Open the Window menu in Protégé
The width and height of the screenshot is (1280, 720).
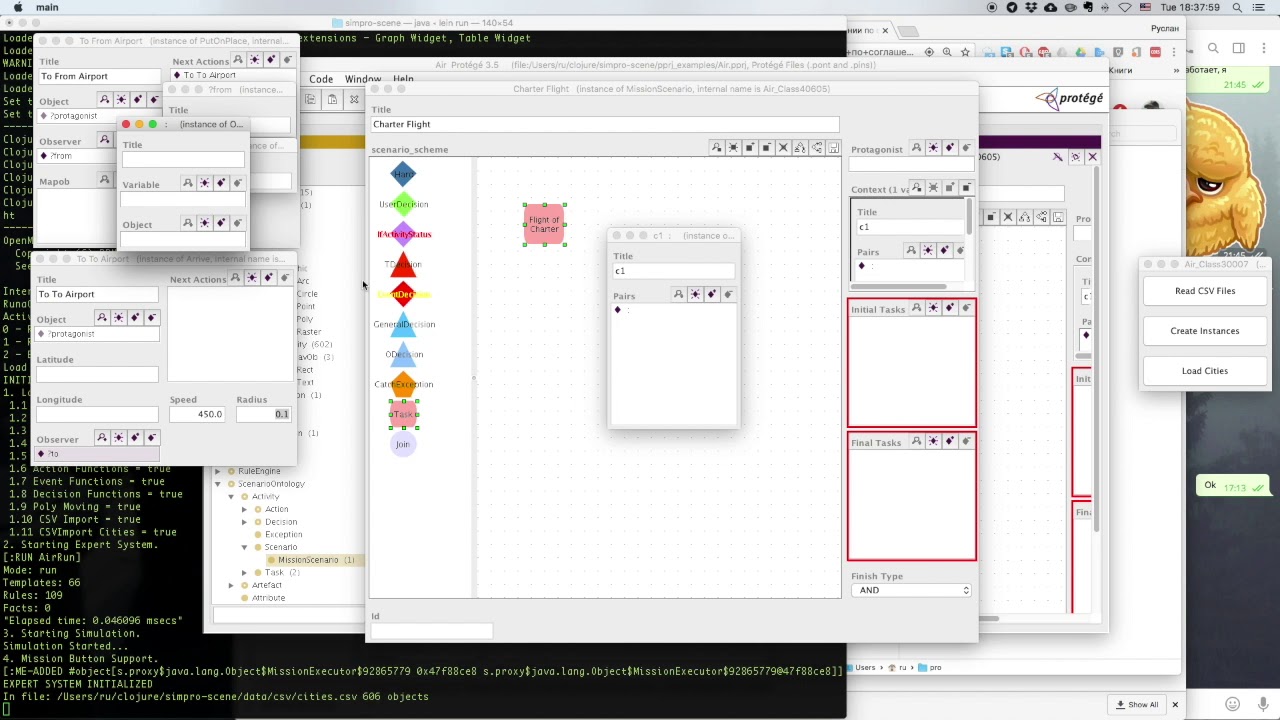(363, 79)
